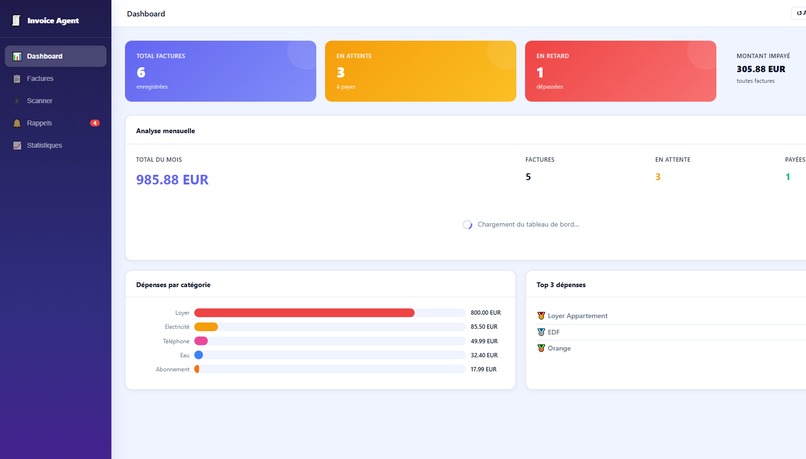Select the En Retard red card
This screenshot has width=806, height=459.
[x=620, y=71]
